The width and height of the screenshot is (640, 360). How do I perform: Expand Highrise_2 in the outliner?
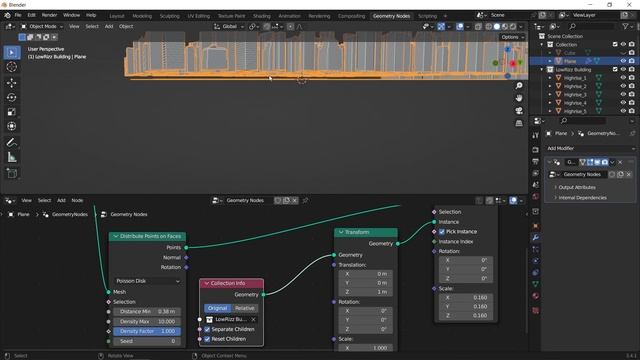coord(550,87)
